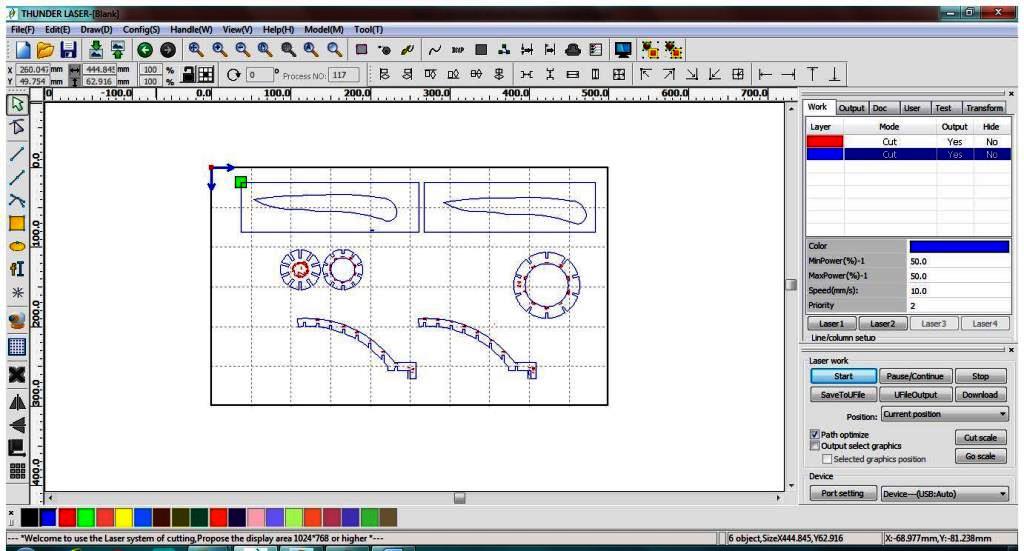This screenshot has height=551, width=1024.
Task: Click the curve smooth squiggle icon
Action: point(434,50)
